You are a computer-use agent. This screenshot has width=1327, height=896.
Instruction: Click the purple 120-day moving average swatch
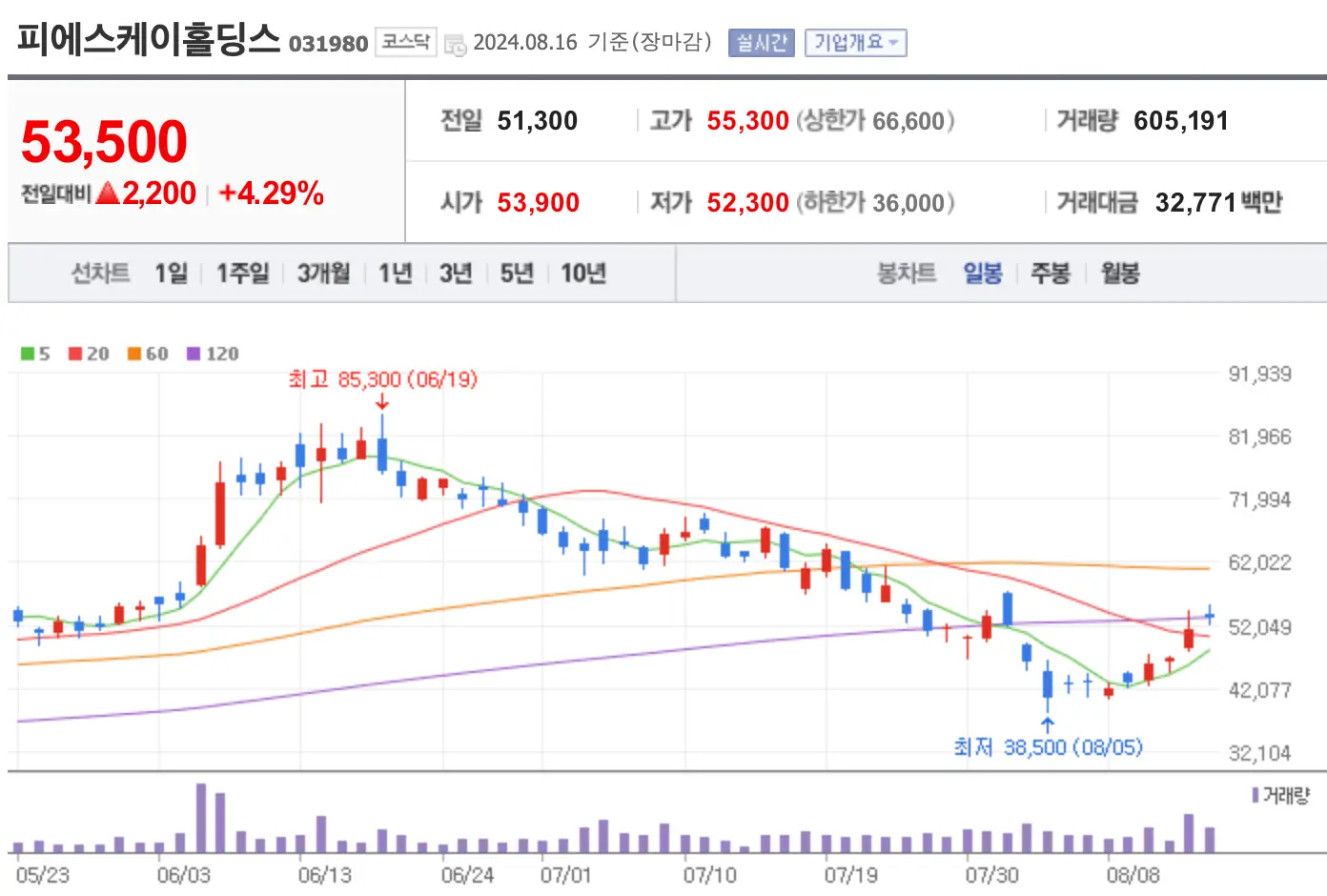194,354
